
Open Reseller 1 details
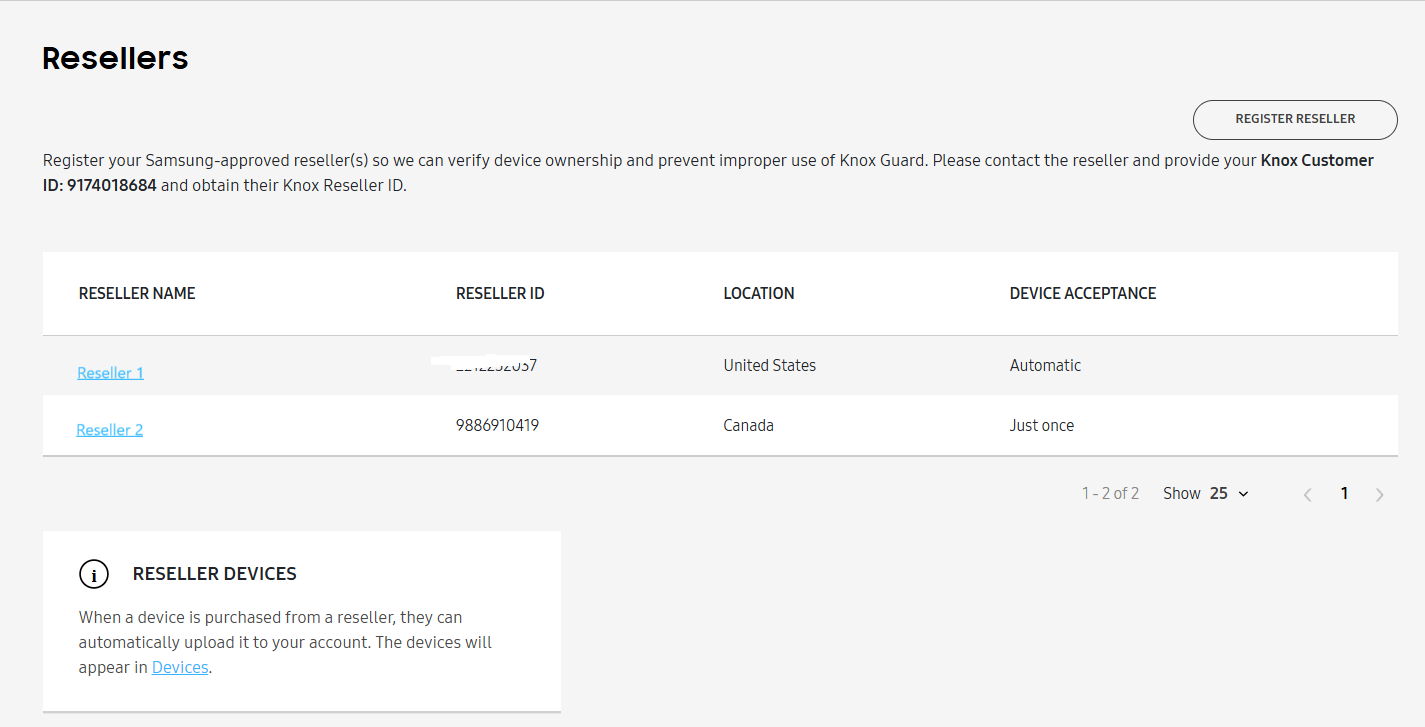110,372
